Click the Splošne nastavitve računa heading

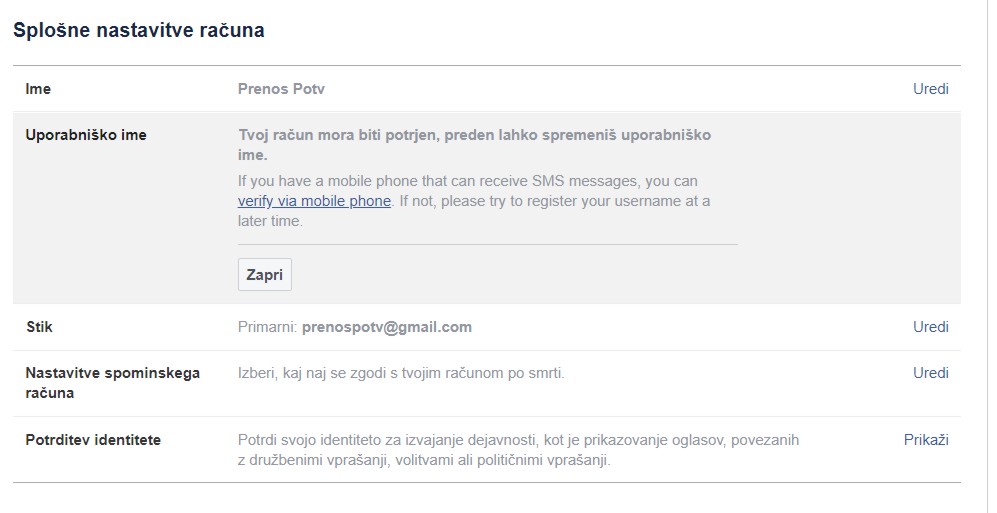tap(138, 30)
